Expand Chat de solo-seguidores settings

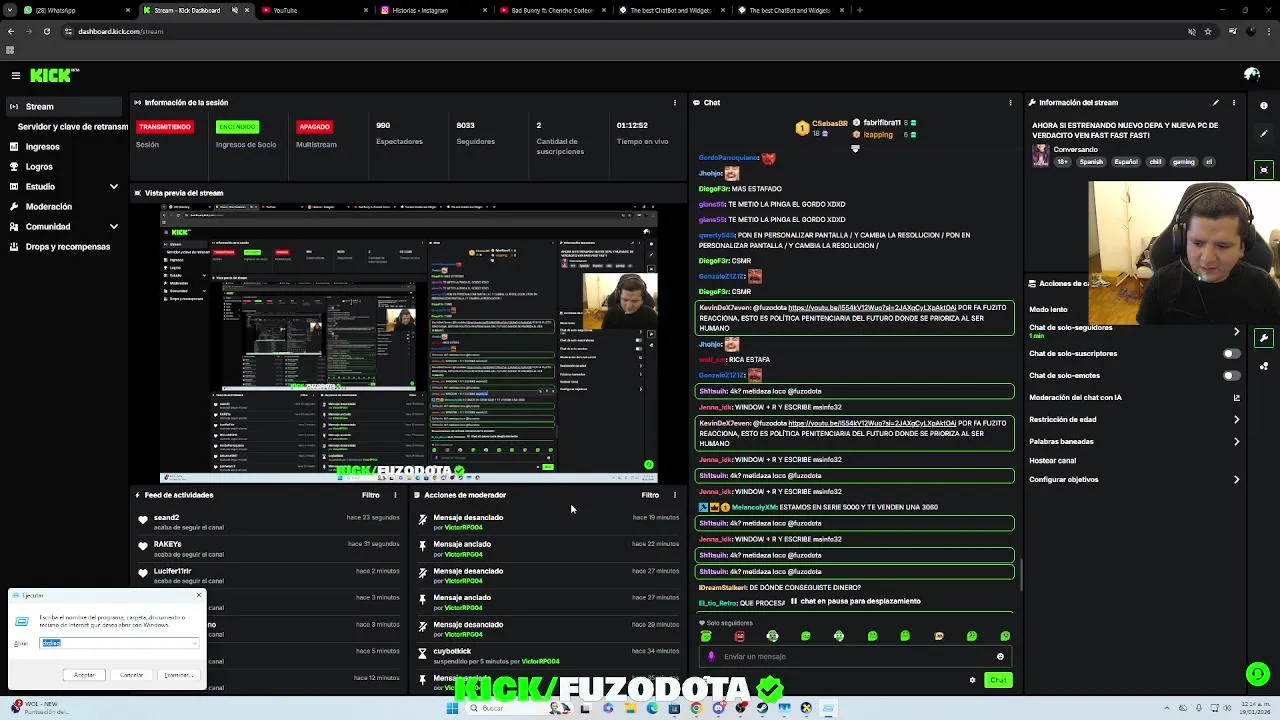click(x=1236, y=331)
